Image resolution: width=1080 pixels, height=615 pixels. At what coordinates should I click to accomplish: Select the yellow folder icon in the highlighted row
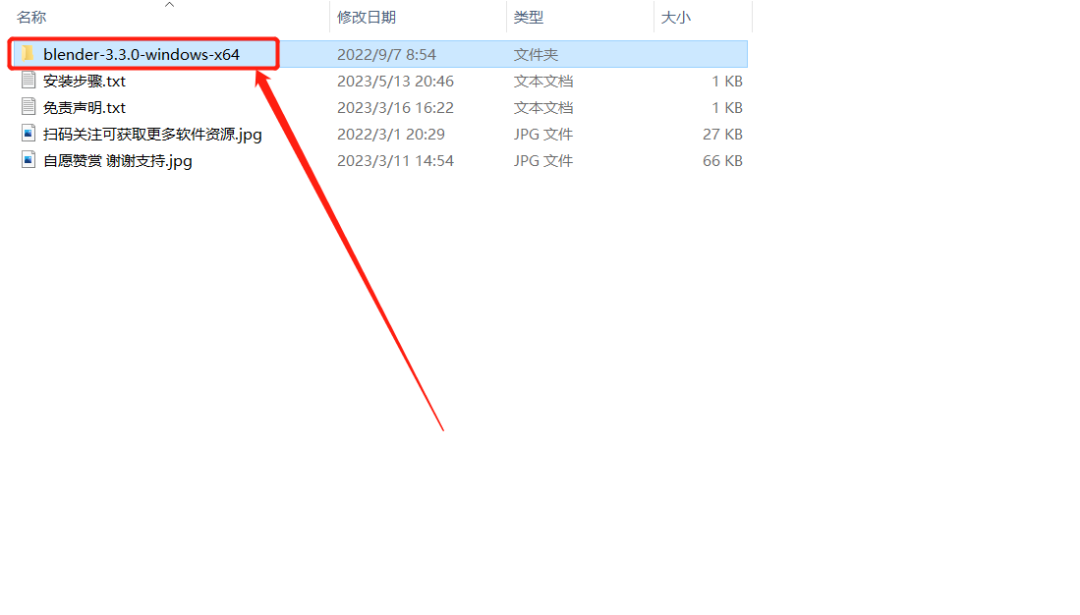(25, 53)
